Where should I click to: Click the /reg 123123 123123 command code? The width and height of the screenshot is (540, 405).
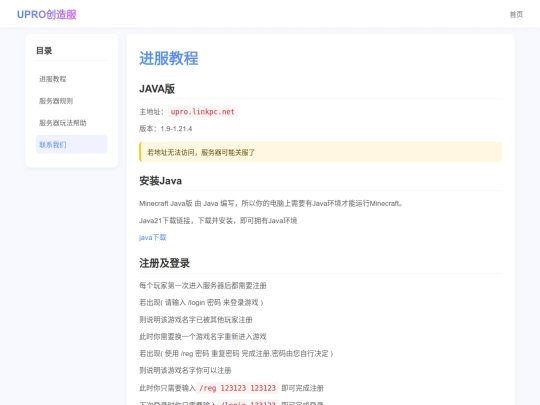pos(237,388)
